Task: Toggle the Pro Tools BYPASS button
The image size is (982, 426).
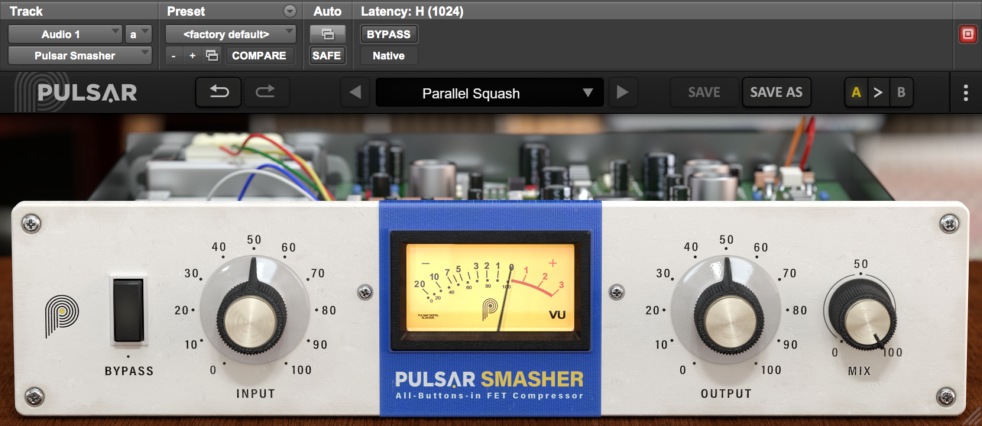Action: click(388, 34)
